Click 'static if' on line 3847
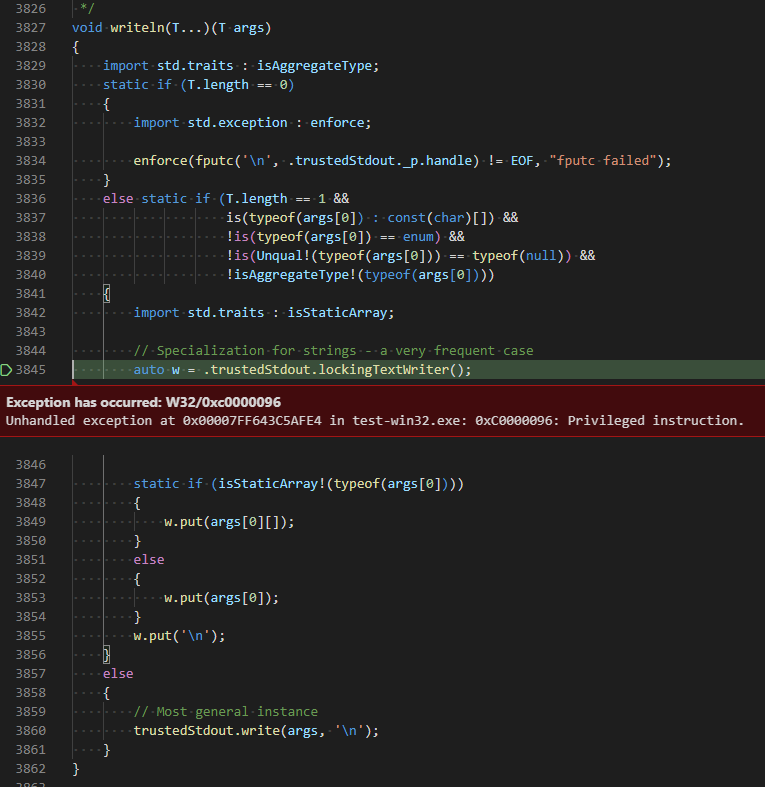 (168, 484)
